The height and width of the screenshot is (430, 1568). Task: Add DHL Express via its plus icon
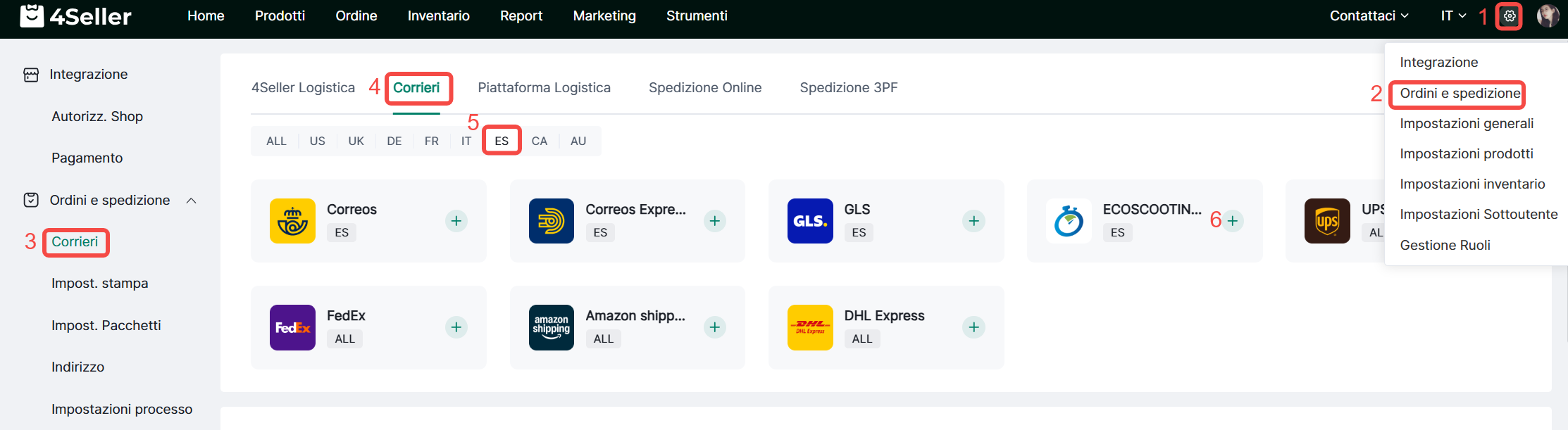973,327
